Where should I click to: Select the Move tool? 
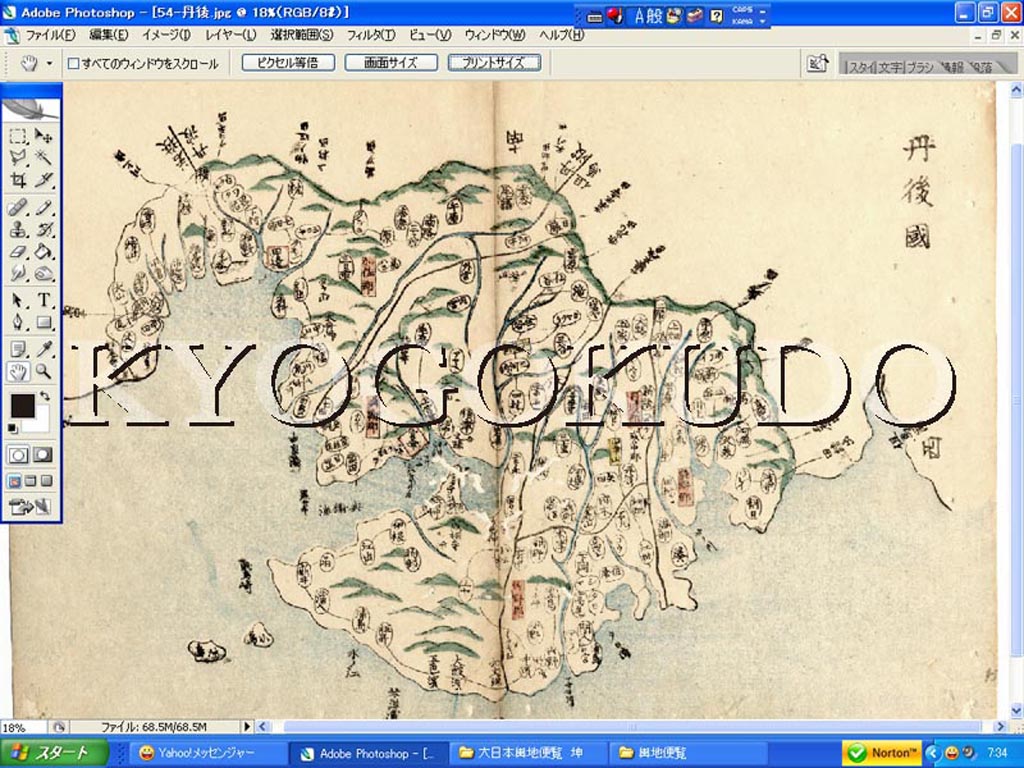pyautogui.click(x=43, y=136)
